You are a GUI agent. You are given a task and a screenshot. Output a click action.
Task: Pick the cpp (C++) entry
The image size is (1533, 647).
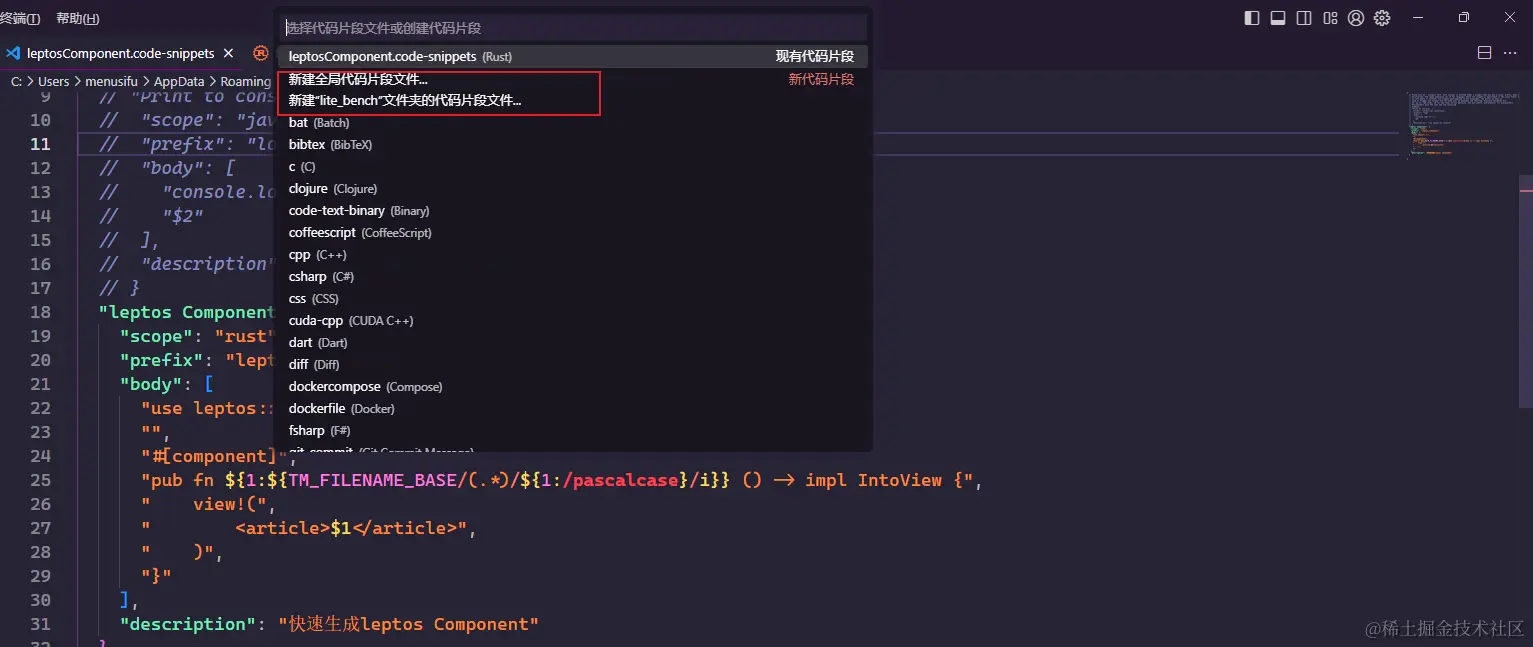[x=572, y=255]
